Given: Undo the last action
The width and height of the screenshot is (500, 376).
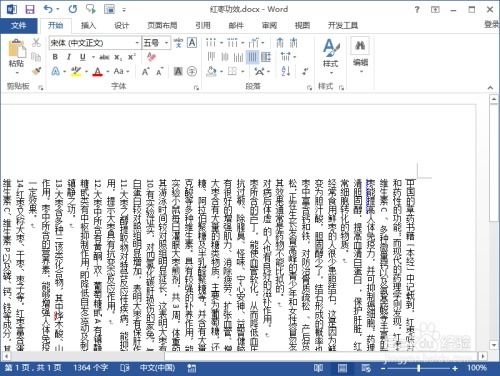Looking at the screenshot, I should pyautogui.click(x=49, y=9).
